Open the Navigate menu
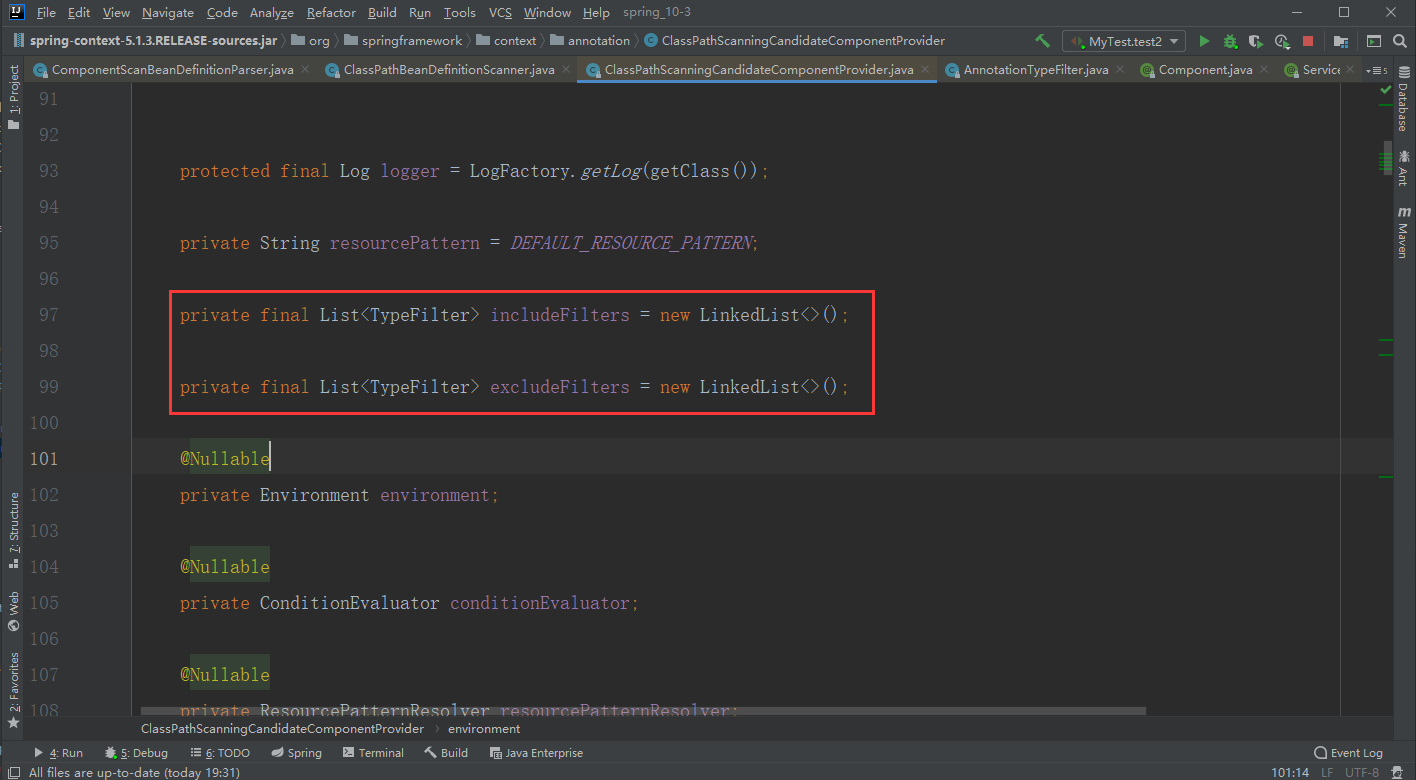The height and width of the screenshot is (780, 1416). [x=168, y=13]
